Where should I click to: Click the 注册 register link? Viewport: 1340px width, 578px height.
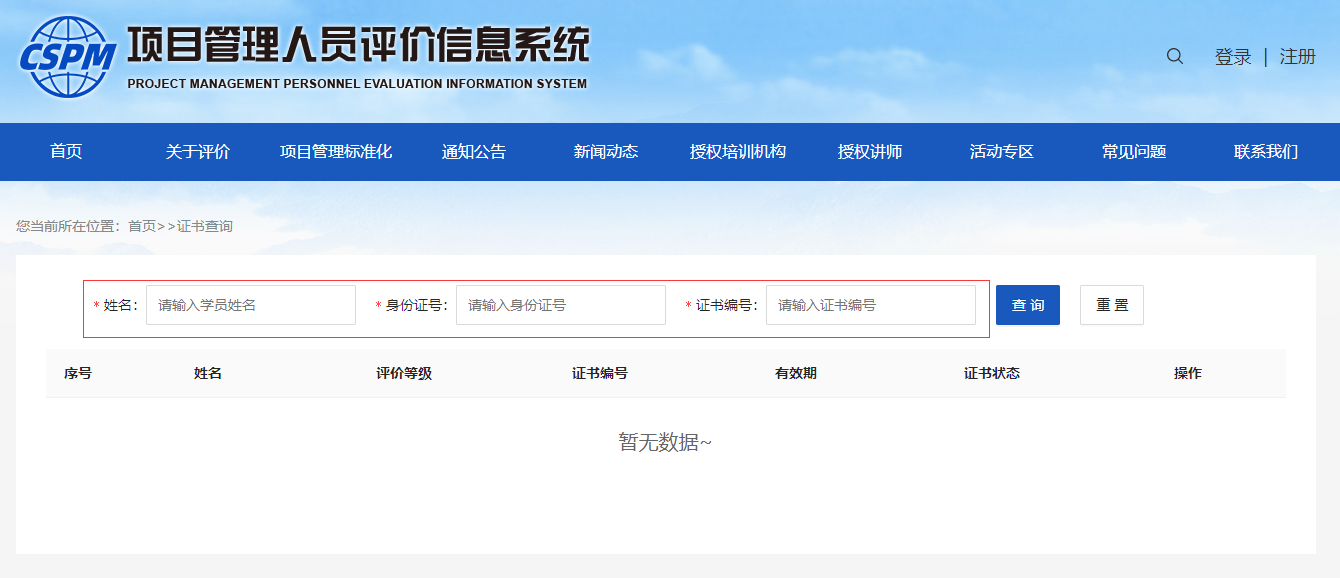(x=1297, y=57)
